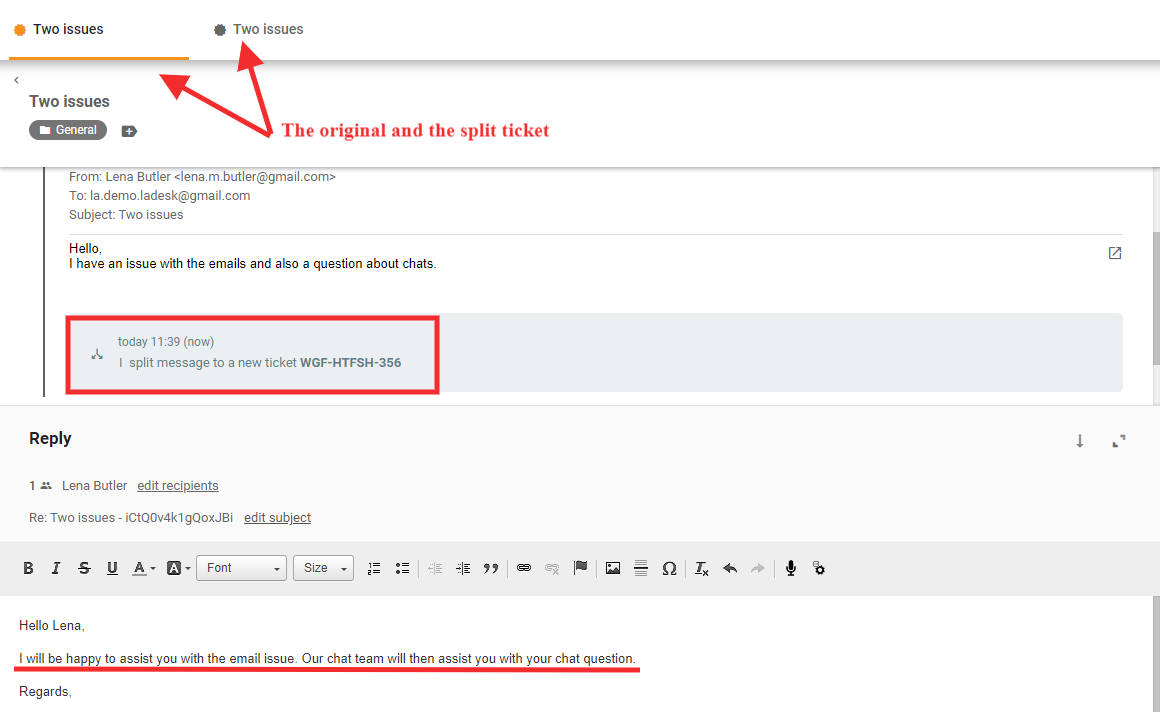Toggle underline formatting
Image resolution: width=1160 pixels, height=712 pixels.
pos(112,568)
